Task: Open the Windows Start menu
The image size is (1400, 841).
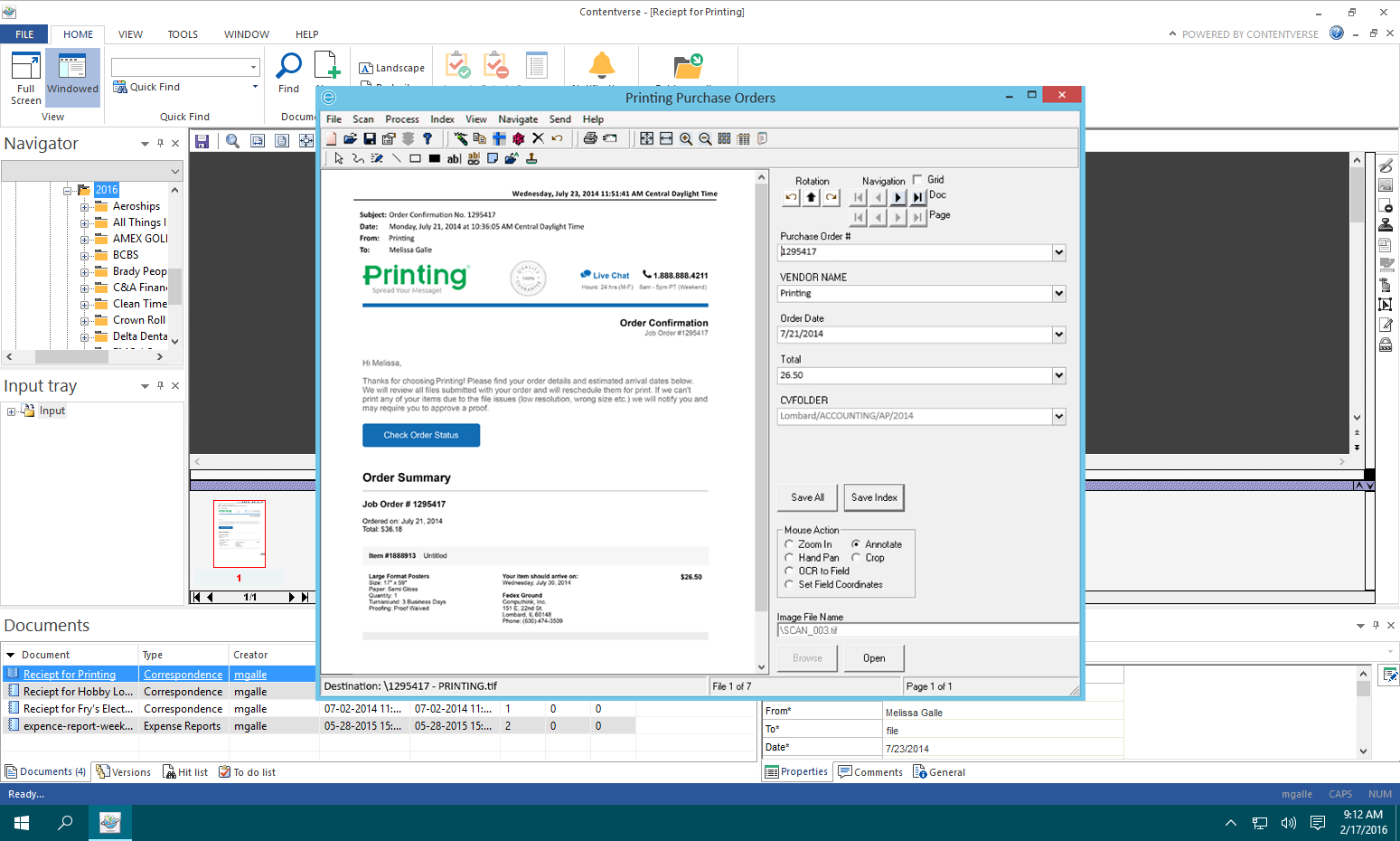Action: (22, 823)
